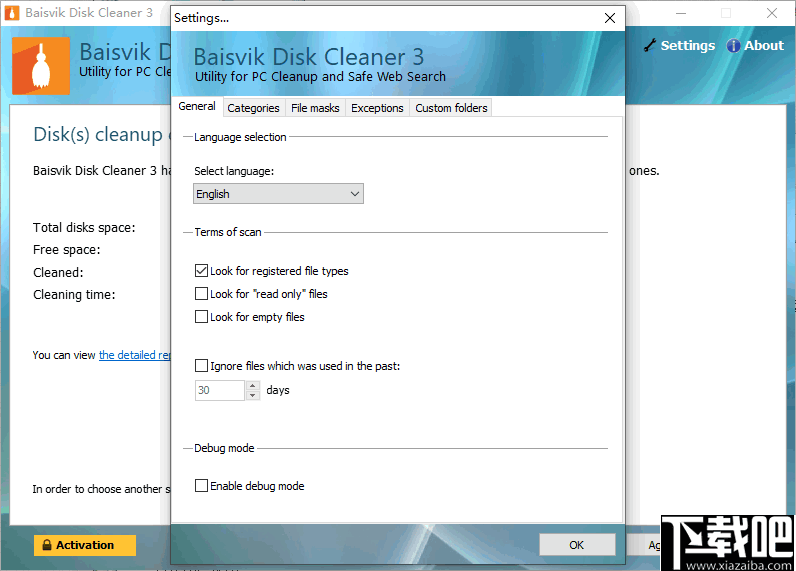Click the "Terms of scan" group heading

pos(228,232)
